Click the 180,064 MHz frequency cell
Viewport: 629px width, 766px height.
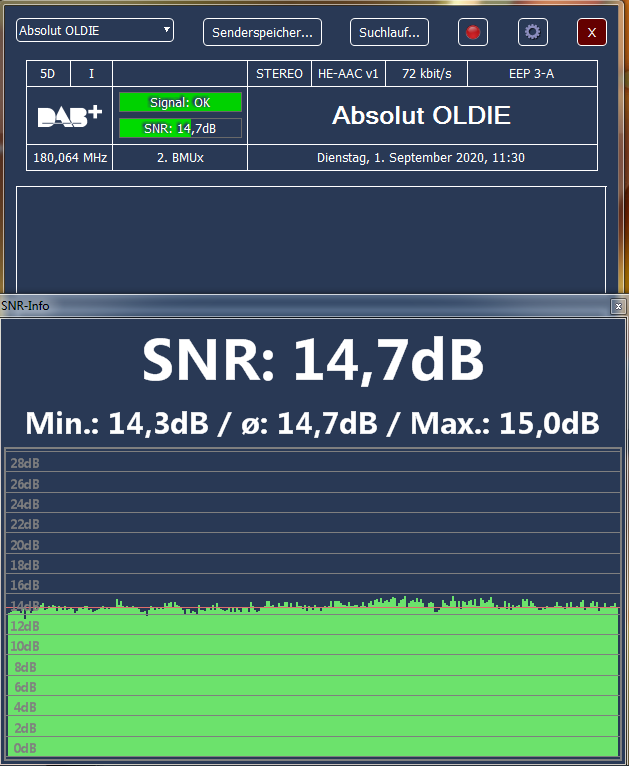(x=70, y=158)
